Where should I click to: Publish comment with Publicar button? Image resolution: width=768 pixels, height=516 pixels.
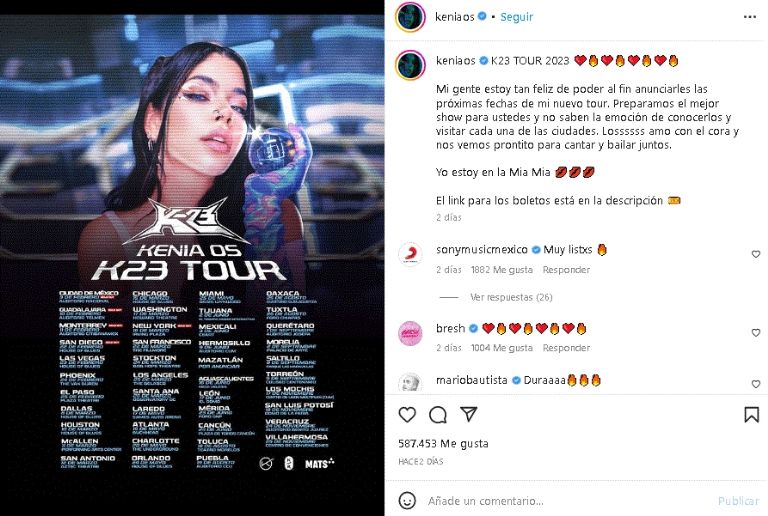(738, 501)
